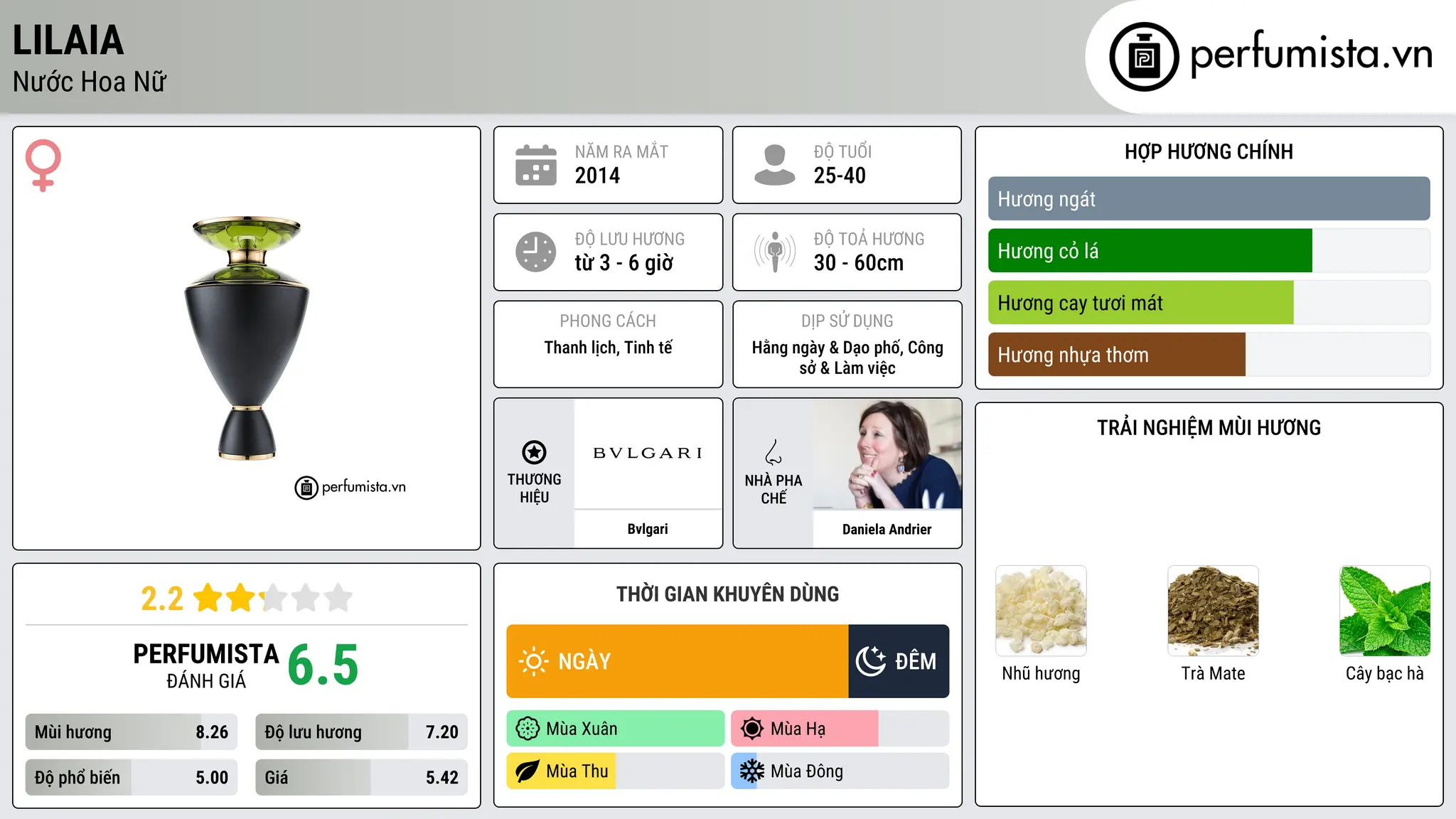Click the THƯƠNG HIỆU label
The width and height of the screenshot is (1456, 819).
tap(535, 488)
